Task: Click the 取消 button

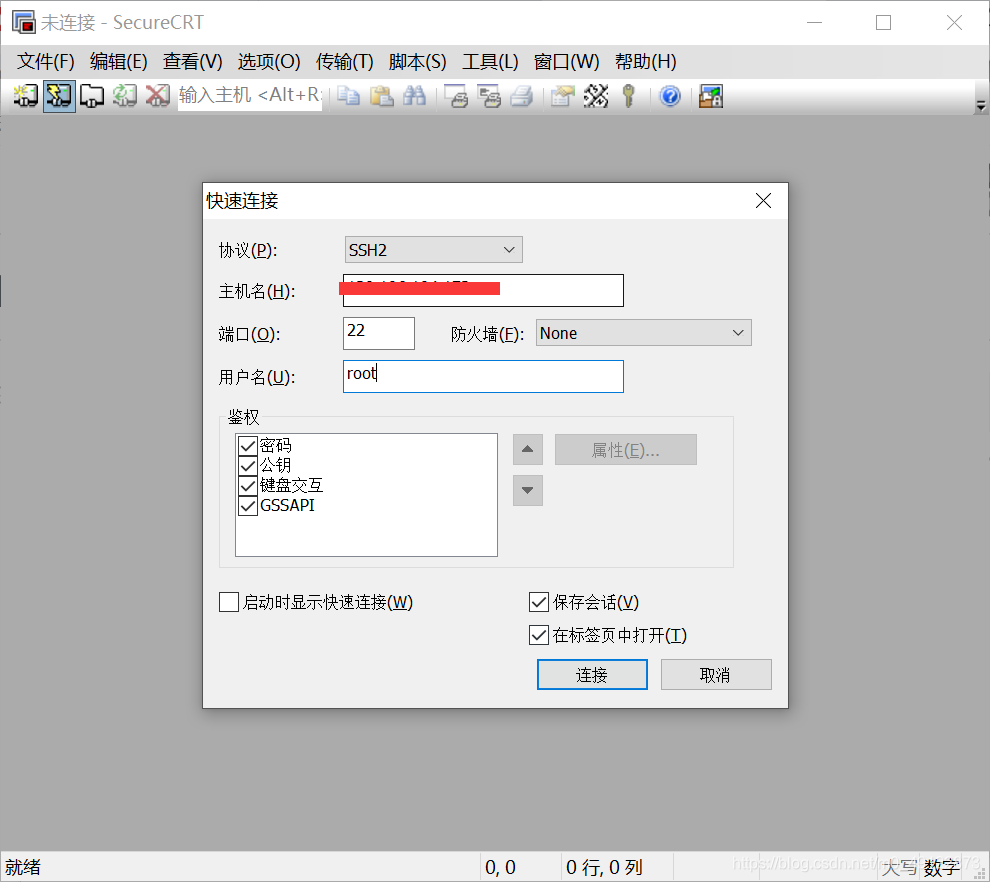Action: pyautogui.click(x=716, y=674)
